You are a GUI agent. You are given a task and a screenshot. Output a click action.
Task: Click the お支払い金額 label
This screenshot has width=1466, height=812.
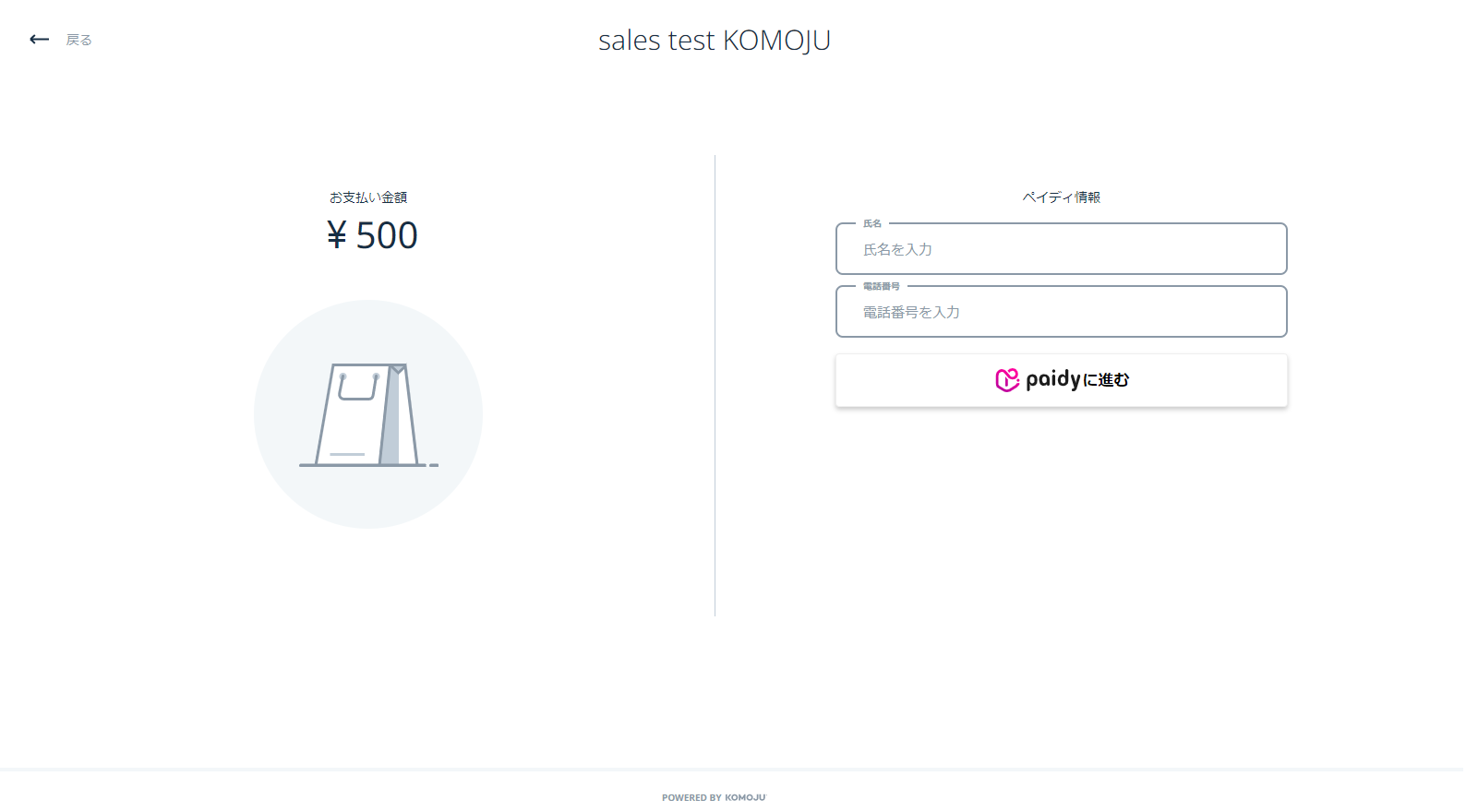pyautogui.click(x=368, y=197)
